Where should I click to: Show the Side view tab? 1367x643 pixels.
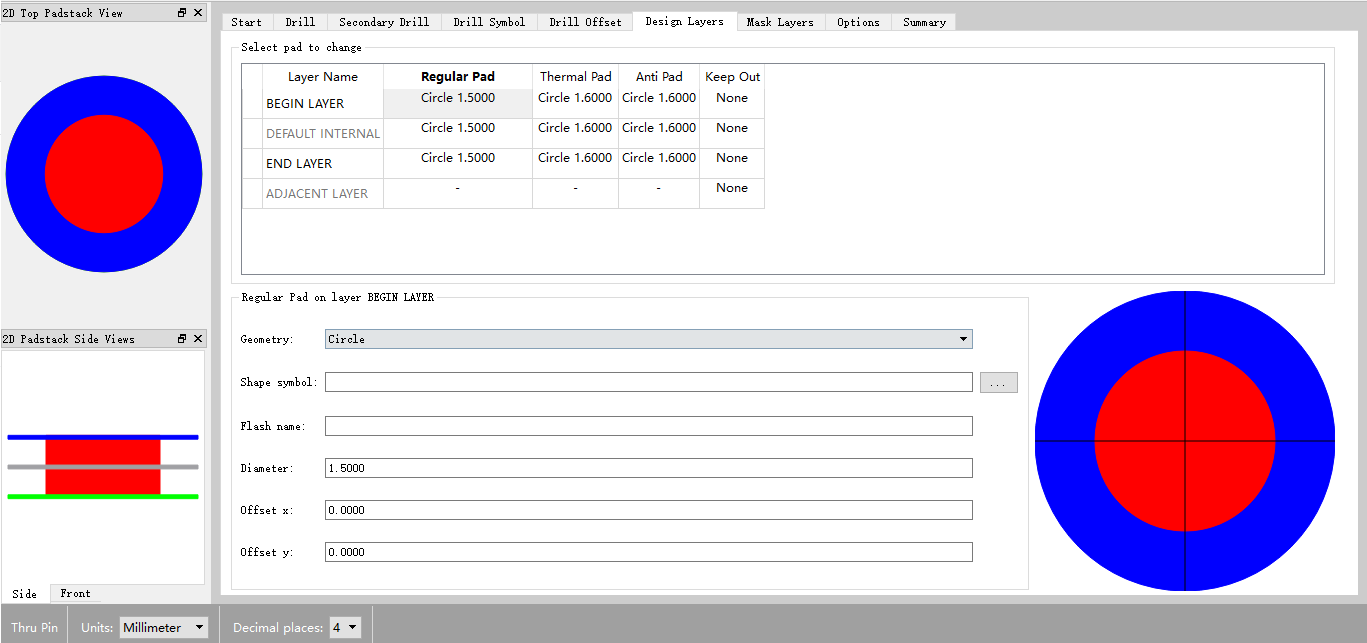25,593
